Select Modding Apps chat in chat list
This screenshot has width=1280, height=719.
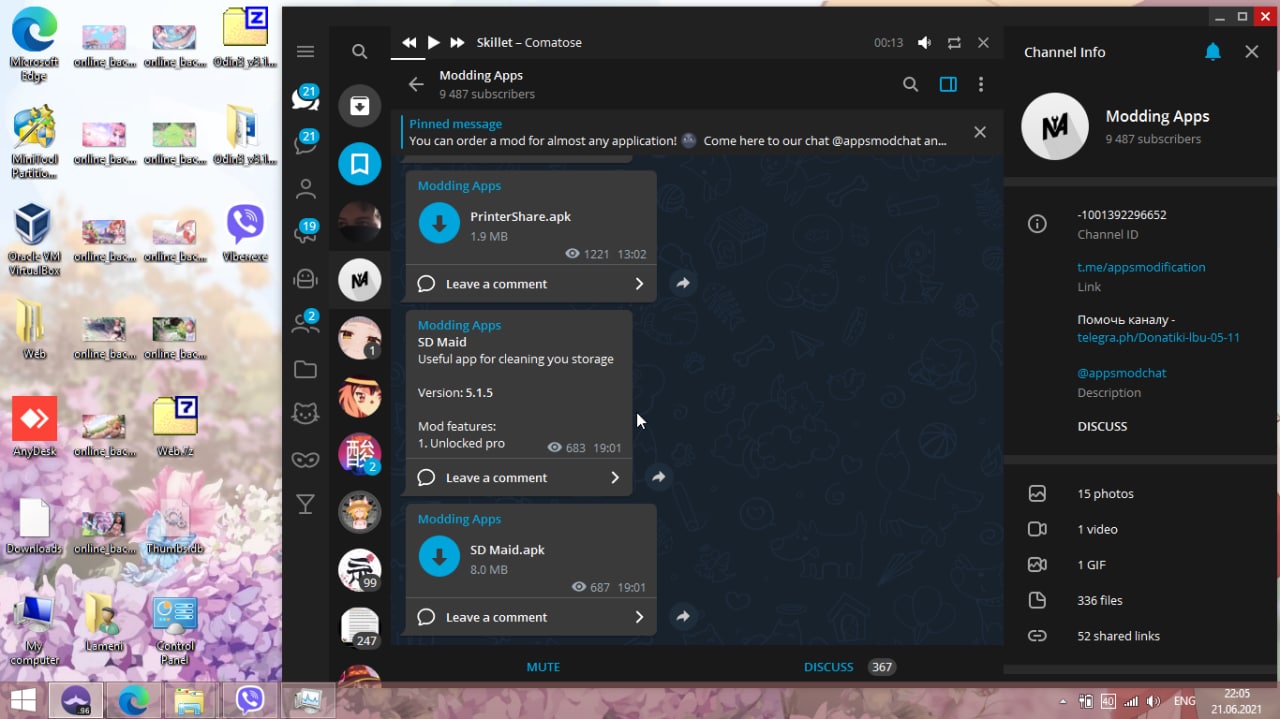(359, 280)
